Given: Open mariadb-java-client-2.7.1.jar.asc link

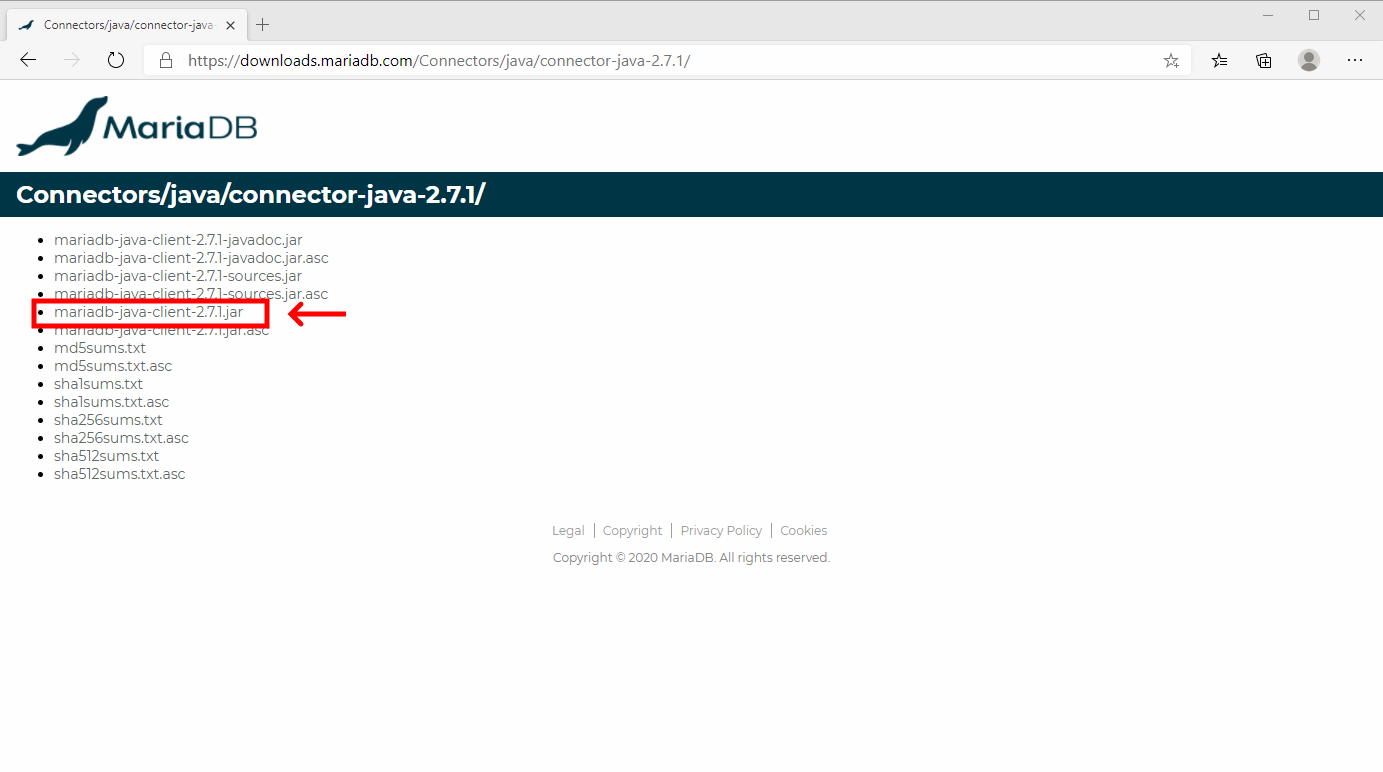Looking at the screenshot, I should pos(161,330).
